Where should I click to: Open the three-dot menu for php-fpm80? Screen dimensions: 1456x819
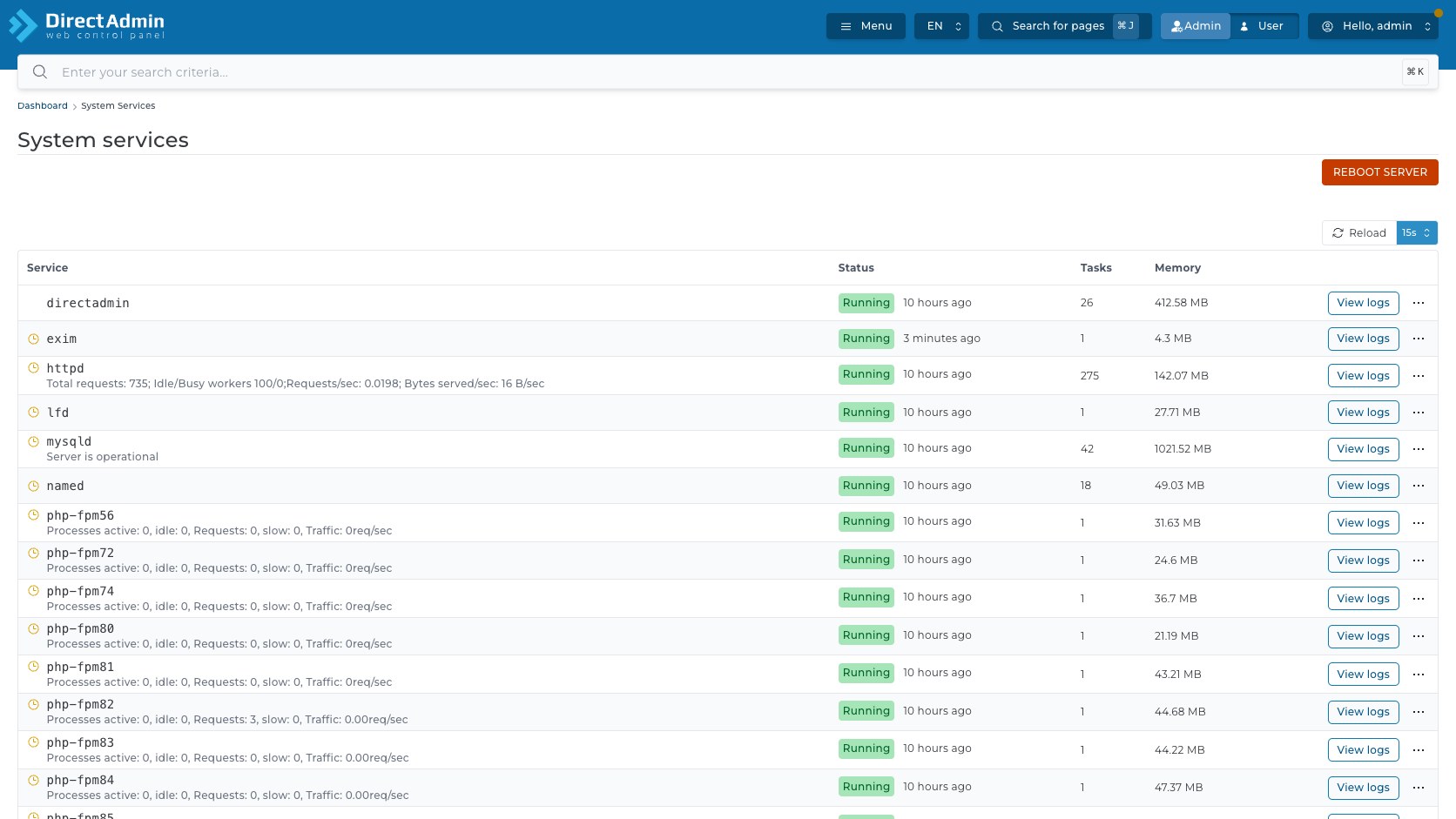[x=1419, y=636]
